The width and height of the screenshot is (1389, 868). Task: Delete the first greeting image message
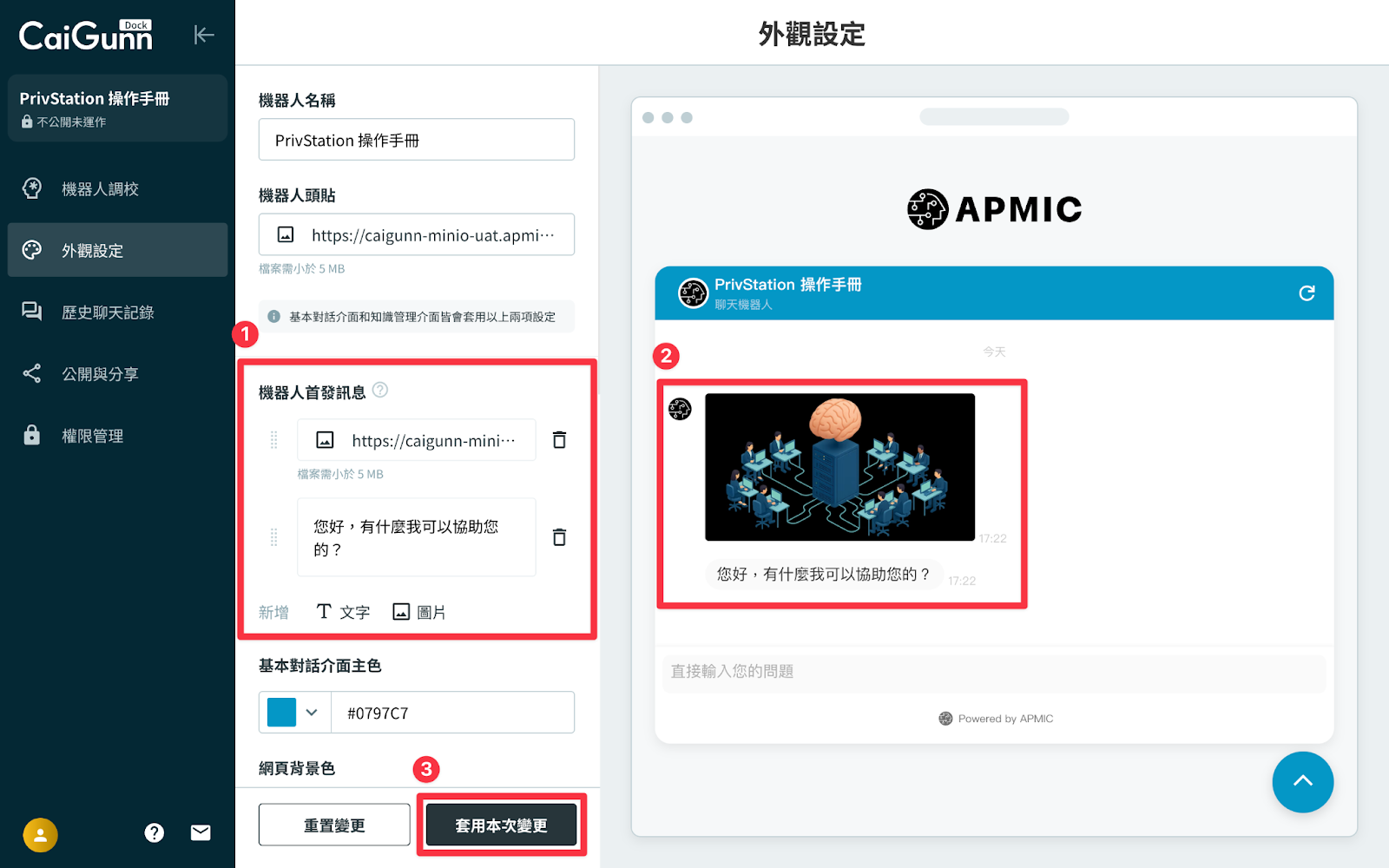tap(560, 440)
